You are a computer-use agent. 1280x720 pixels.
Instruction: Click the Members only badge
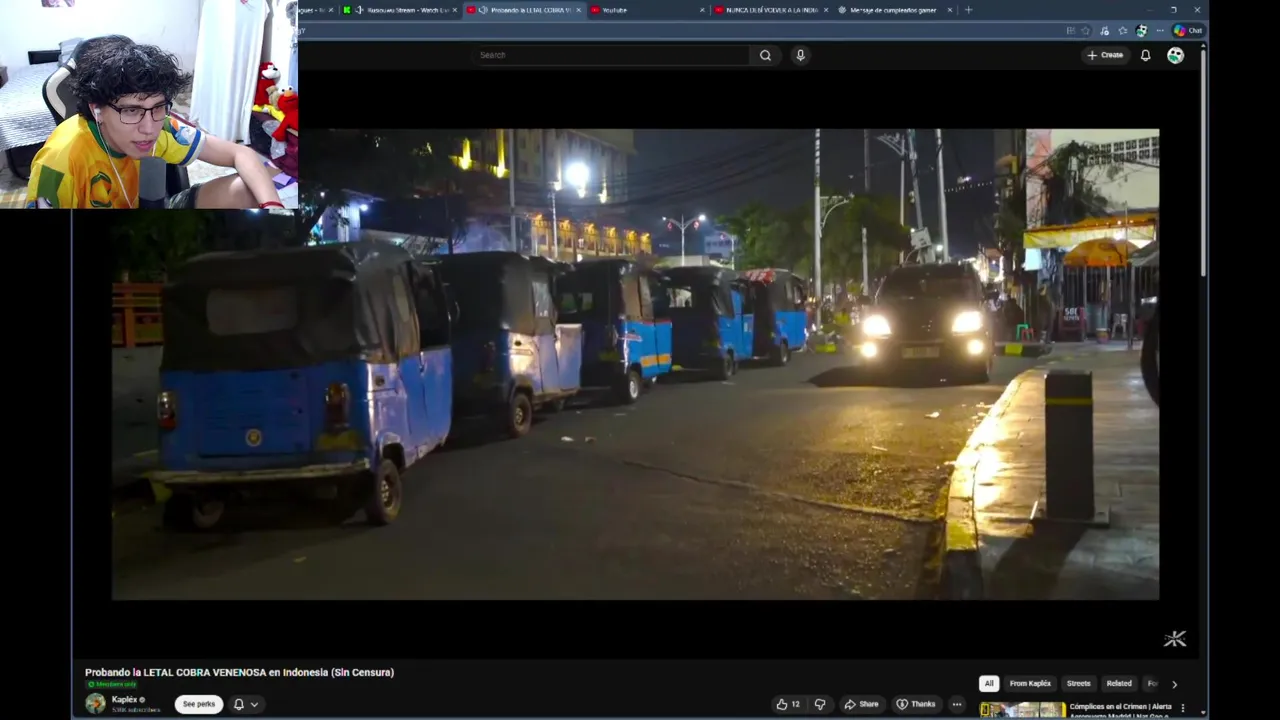coord(112,685)
